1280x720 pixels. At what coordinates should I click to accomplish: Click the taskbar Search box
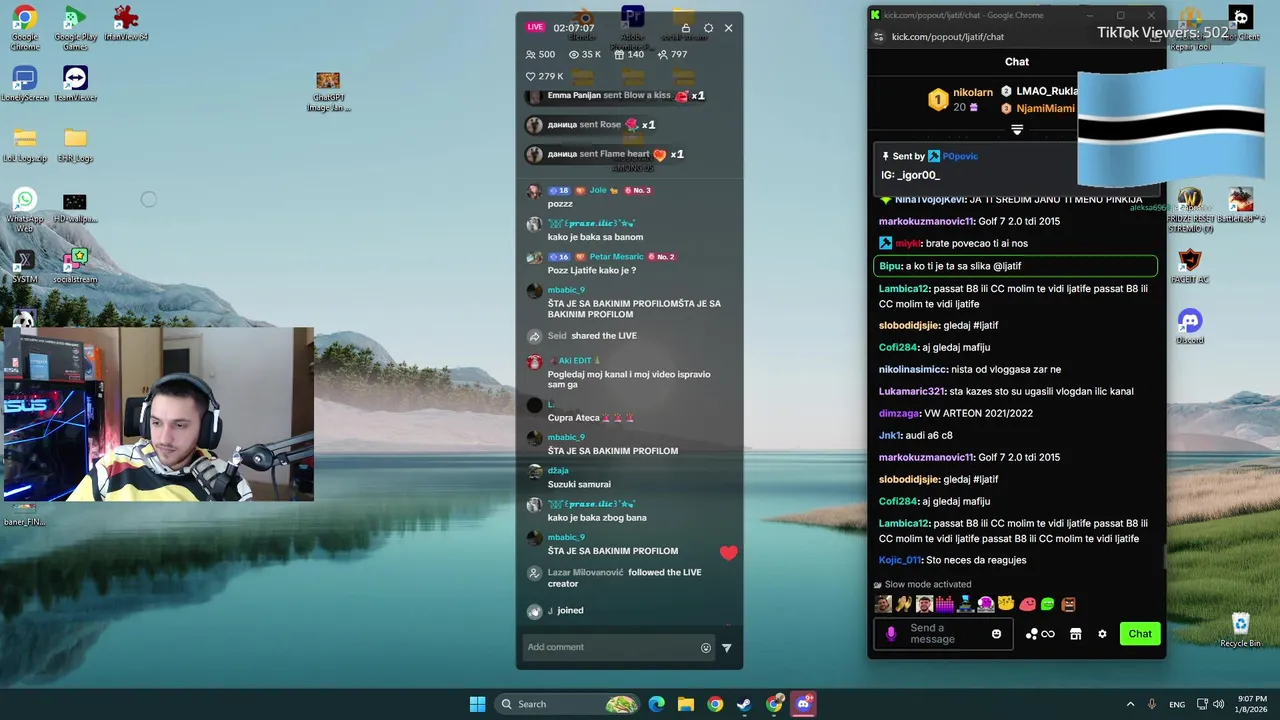(567, 704)
